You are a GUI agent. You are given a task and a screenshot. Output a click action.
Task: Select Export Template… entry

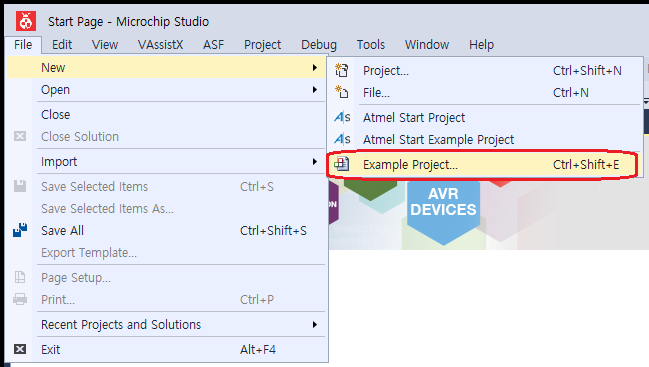166,252
